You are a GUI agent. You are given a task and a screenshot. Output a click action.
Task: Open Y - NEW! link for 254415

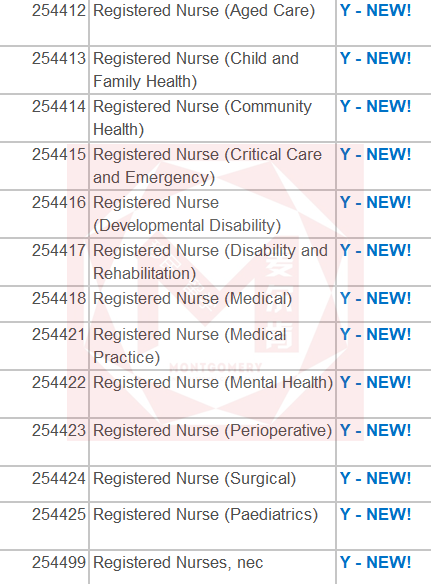tap(375, 155)
